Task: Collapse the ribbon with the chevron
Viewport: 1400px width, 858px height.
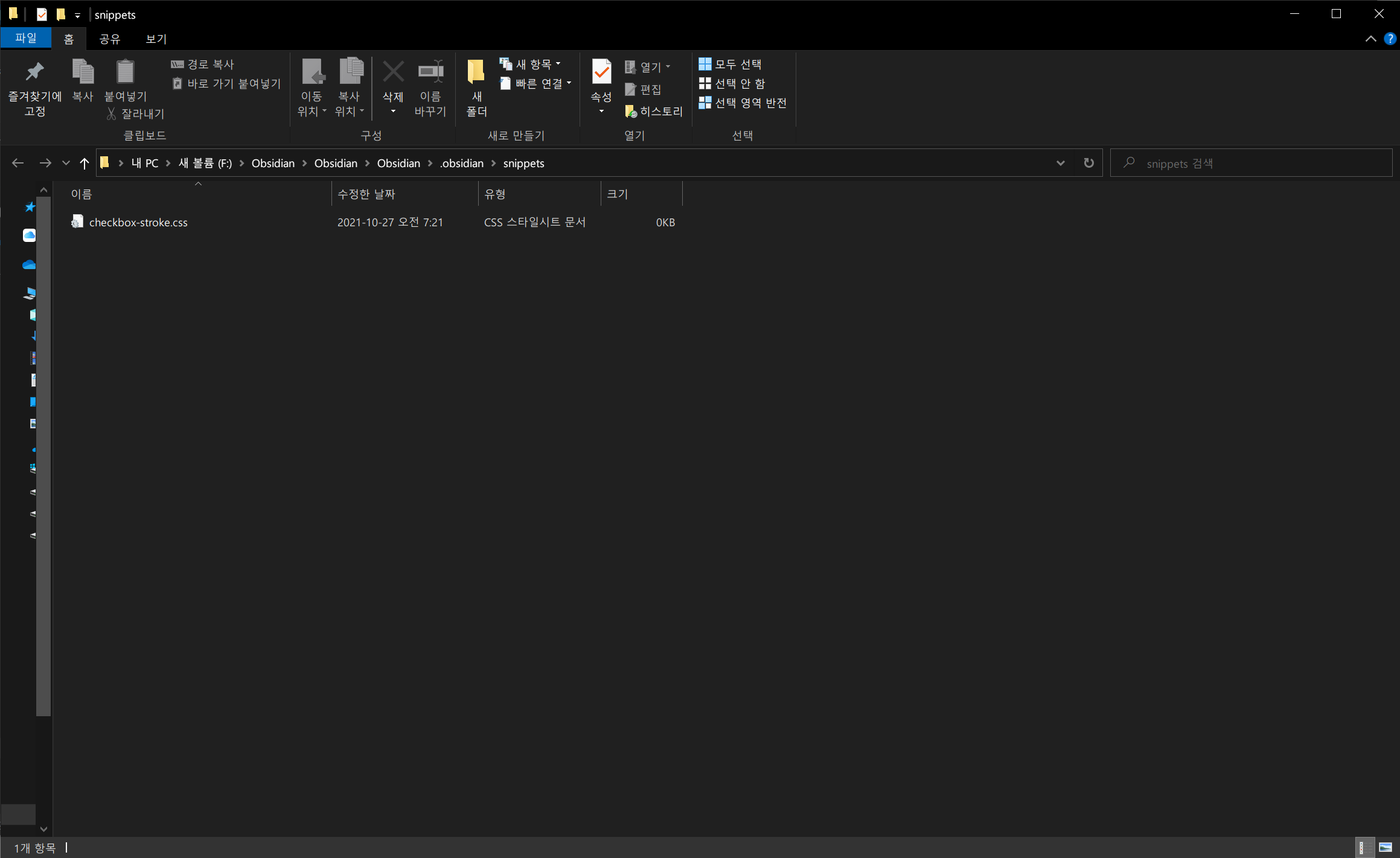Action: 1370,39
